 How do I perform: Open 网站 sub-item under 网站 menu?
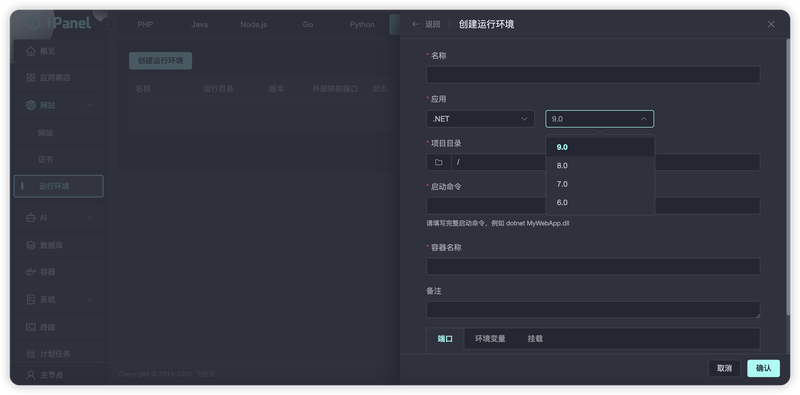45,133
